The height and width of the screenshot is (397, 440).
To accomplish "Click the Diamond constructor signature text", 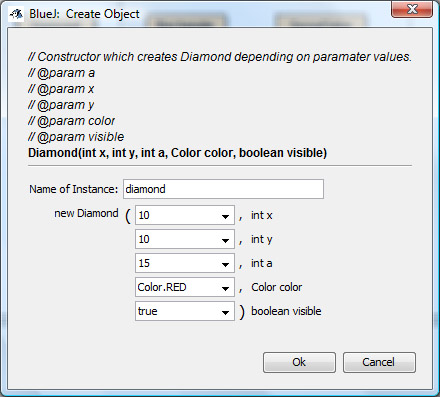I will [x=177, y=153].
